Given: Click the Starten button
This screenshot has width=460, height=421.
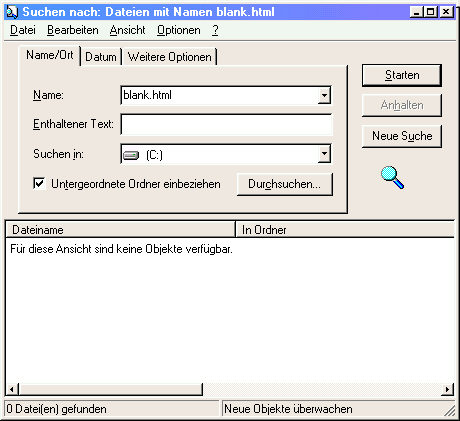Looking at the screenshot, I should click(402, 75).
